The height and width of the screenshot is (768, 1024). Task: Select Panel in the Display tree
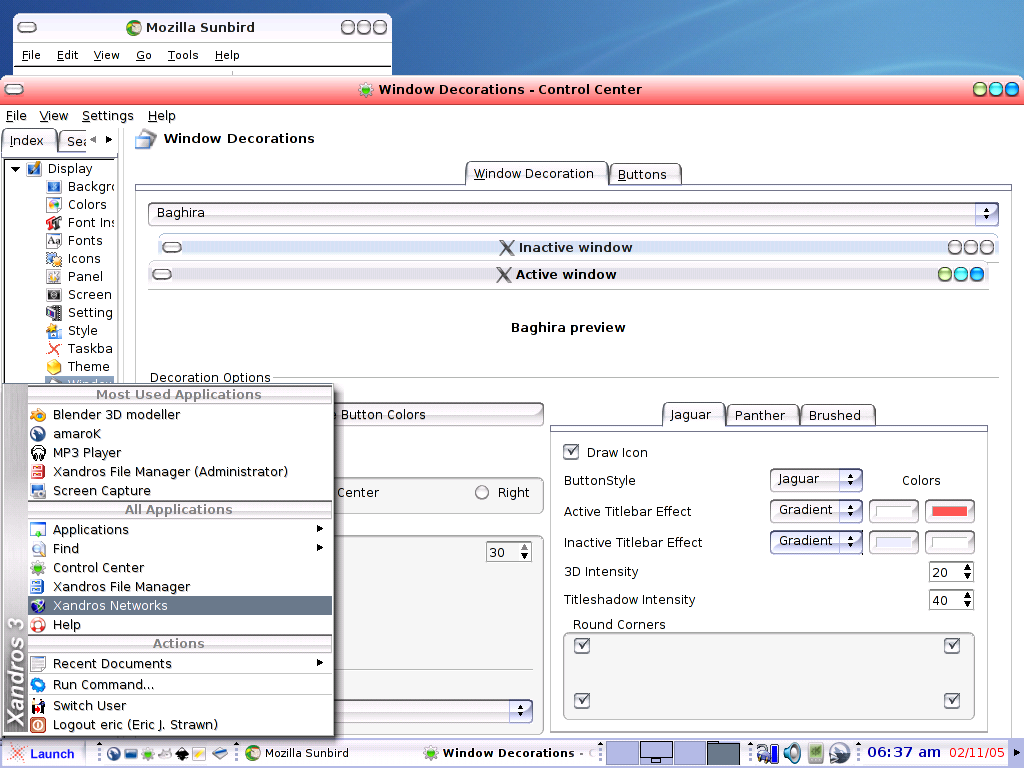tap(85, 276)
